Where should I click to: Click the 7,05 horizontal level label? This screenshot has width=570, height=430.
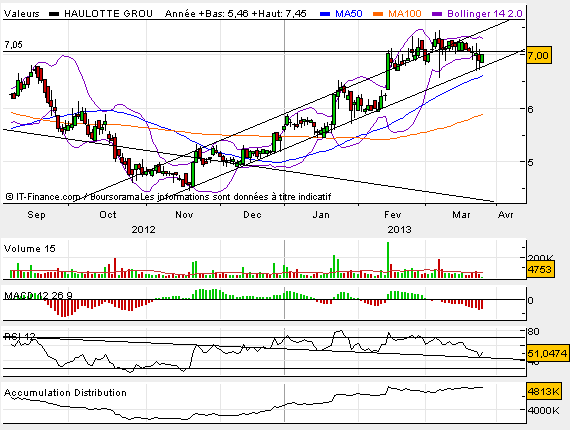point(13,45)
